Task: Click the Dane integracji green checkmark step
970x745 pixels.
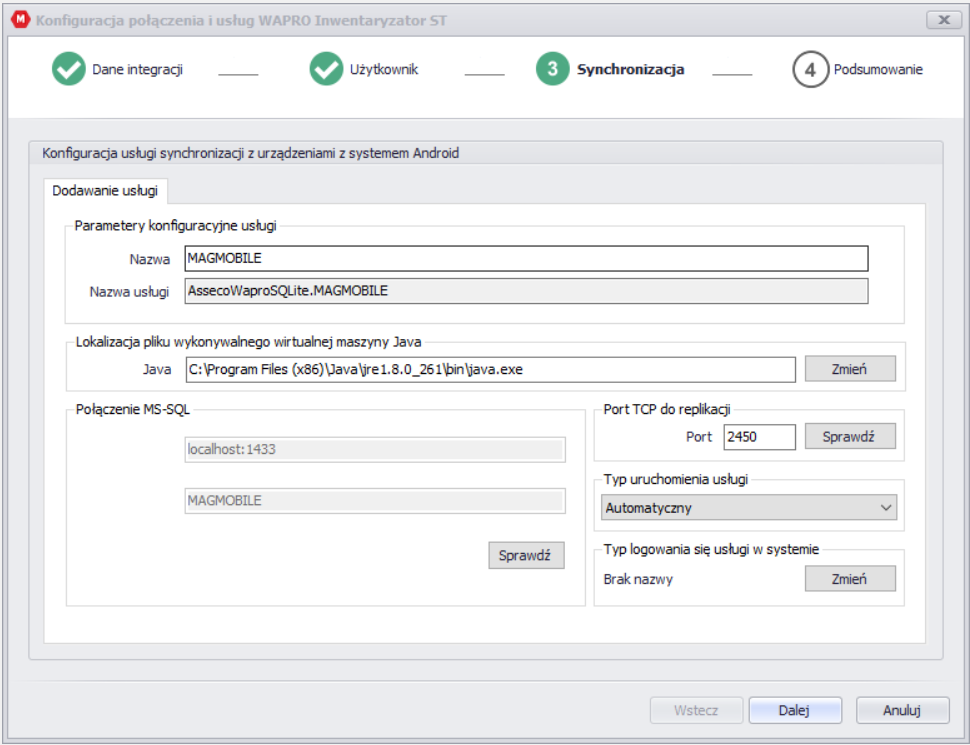Action: pyautogui.click(x=69, y=69)
